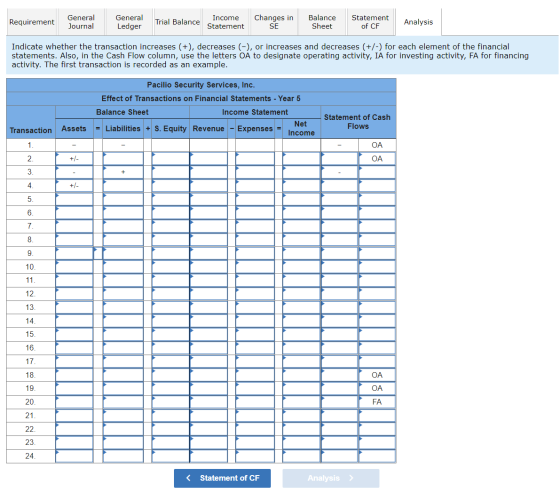Go to the Requirement tab
The image size is (560, 492).
(31, 22)
